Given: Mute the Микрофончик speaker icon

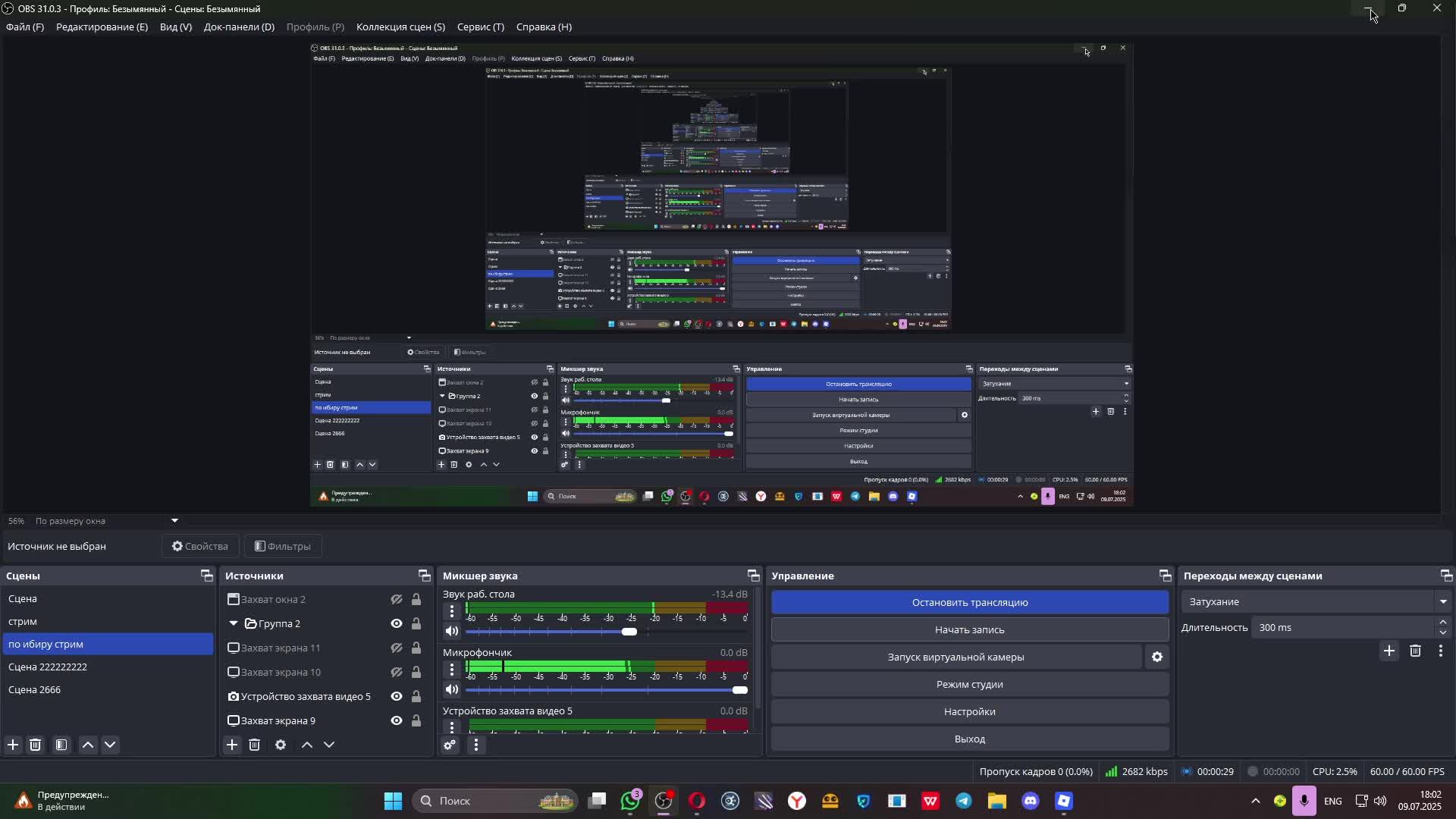Looking at the screenshot, I should [452, 690].
